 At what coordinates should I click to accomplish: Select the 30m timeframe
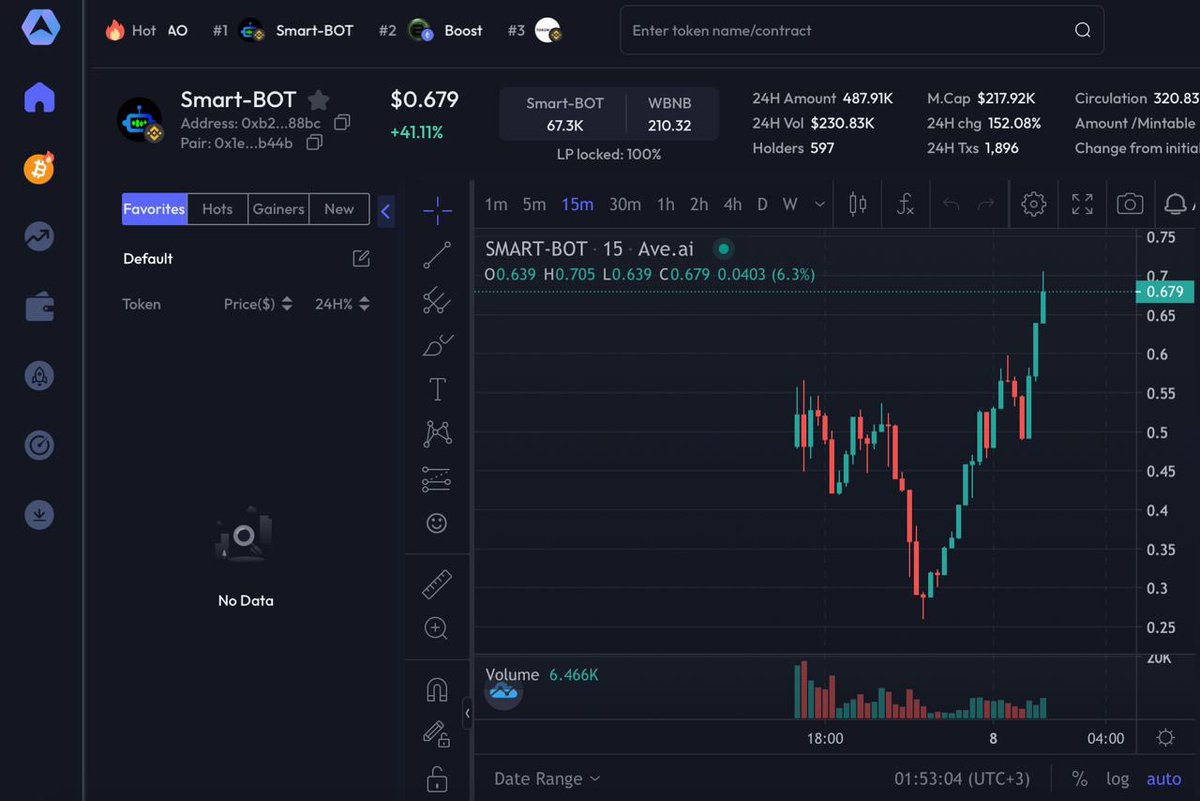pos(625,203)
